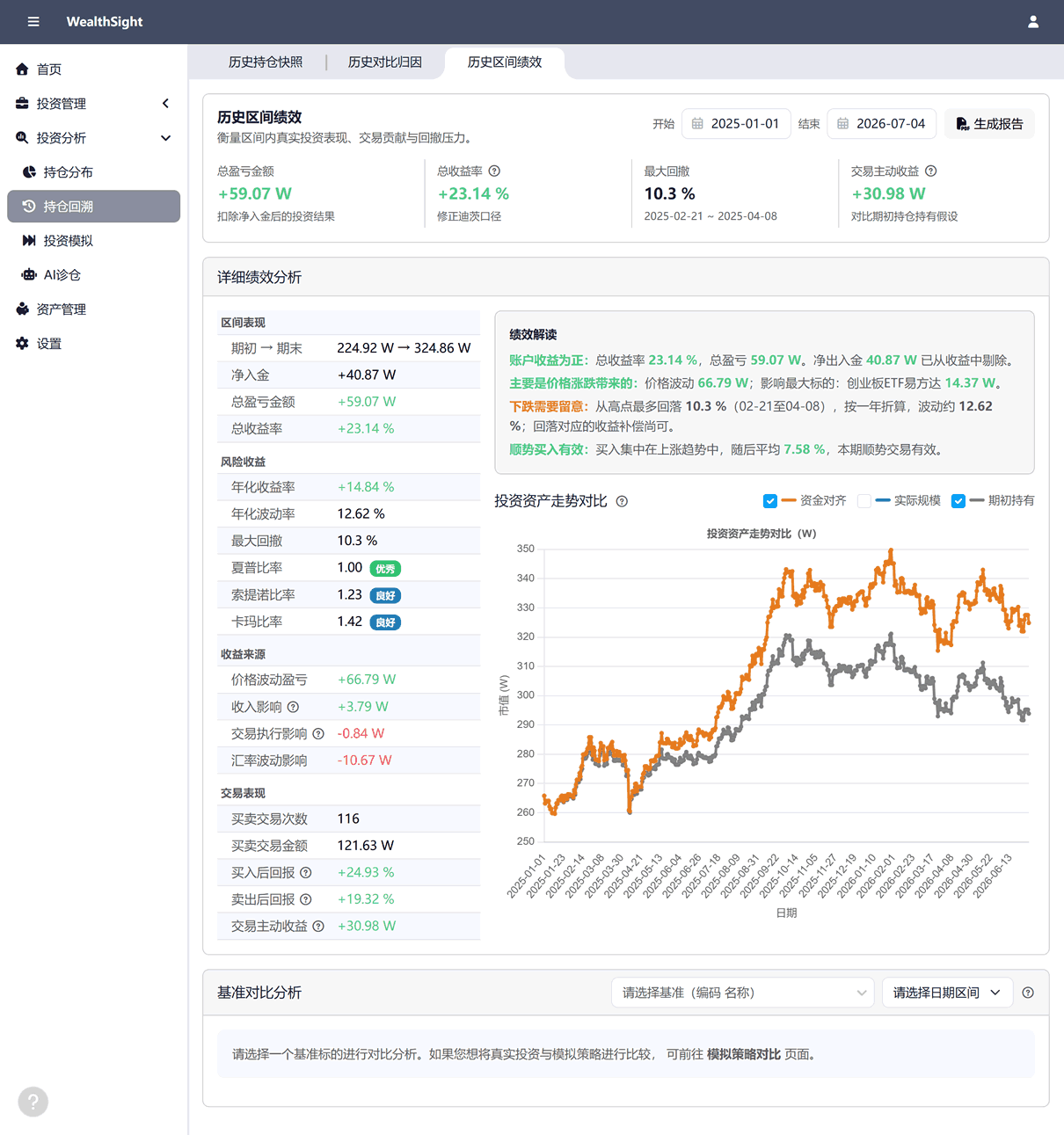The width and height of the screenshot is (1064, 1135).
Task: Open the 请选择基准 dropdown
Action: [x=743, y=993]
